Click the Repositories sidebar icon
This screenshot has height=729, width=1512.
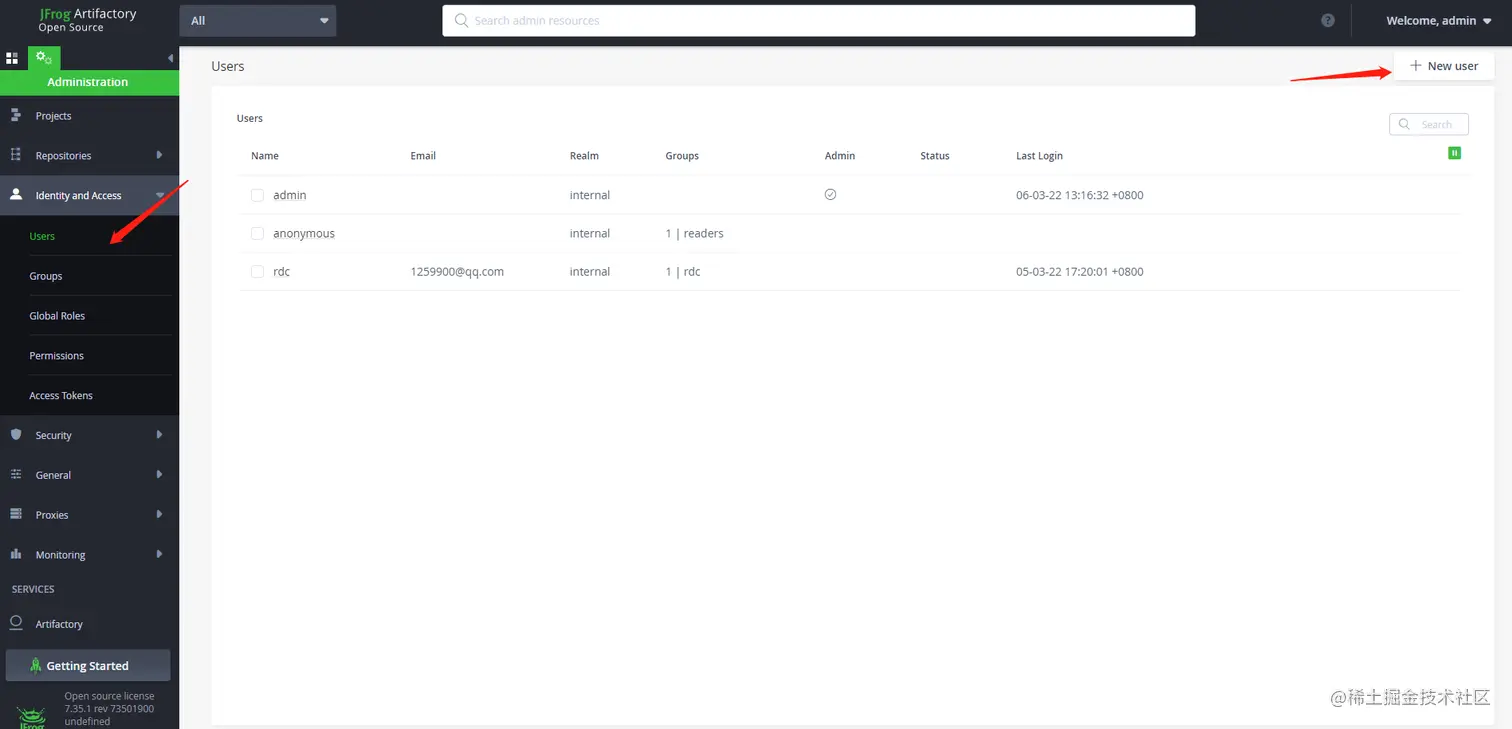[16, 155]
